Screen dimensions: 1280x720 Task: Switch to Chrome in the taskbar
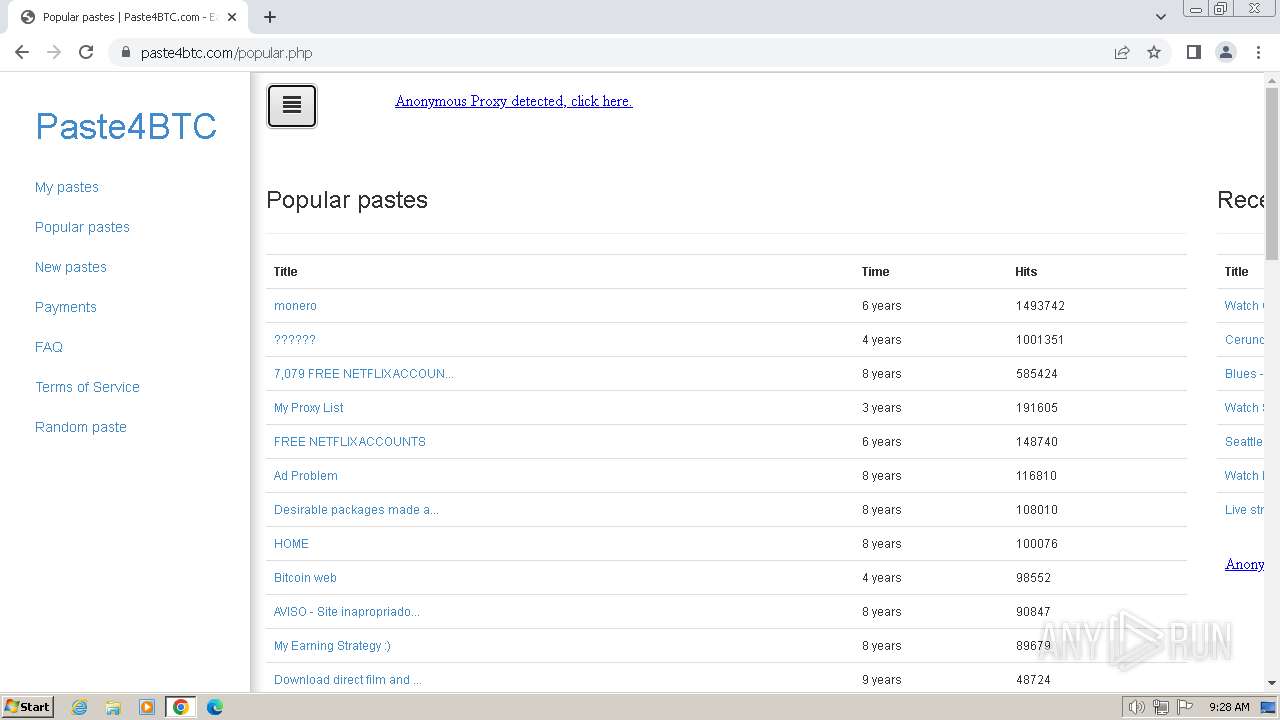click(180, 707)
